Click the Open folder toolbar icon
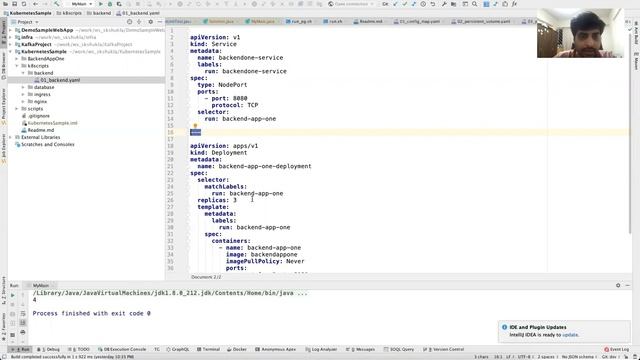Viewport: 640px width, 360px height. [5, 4]
